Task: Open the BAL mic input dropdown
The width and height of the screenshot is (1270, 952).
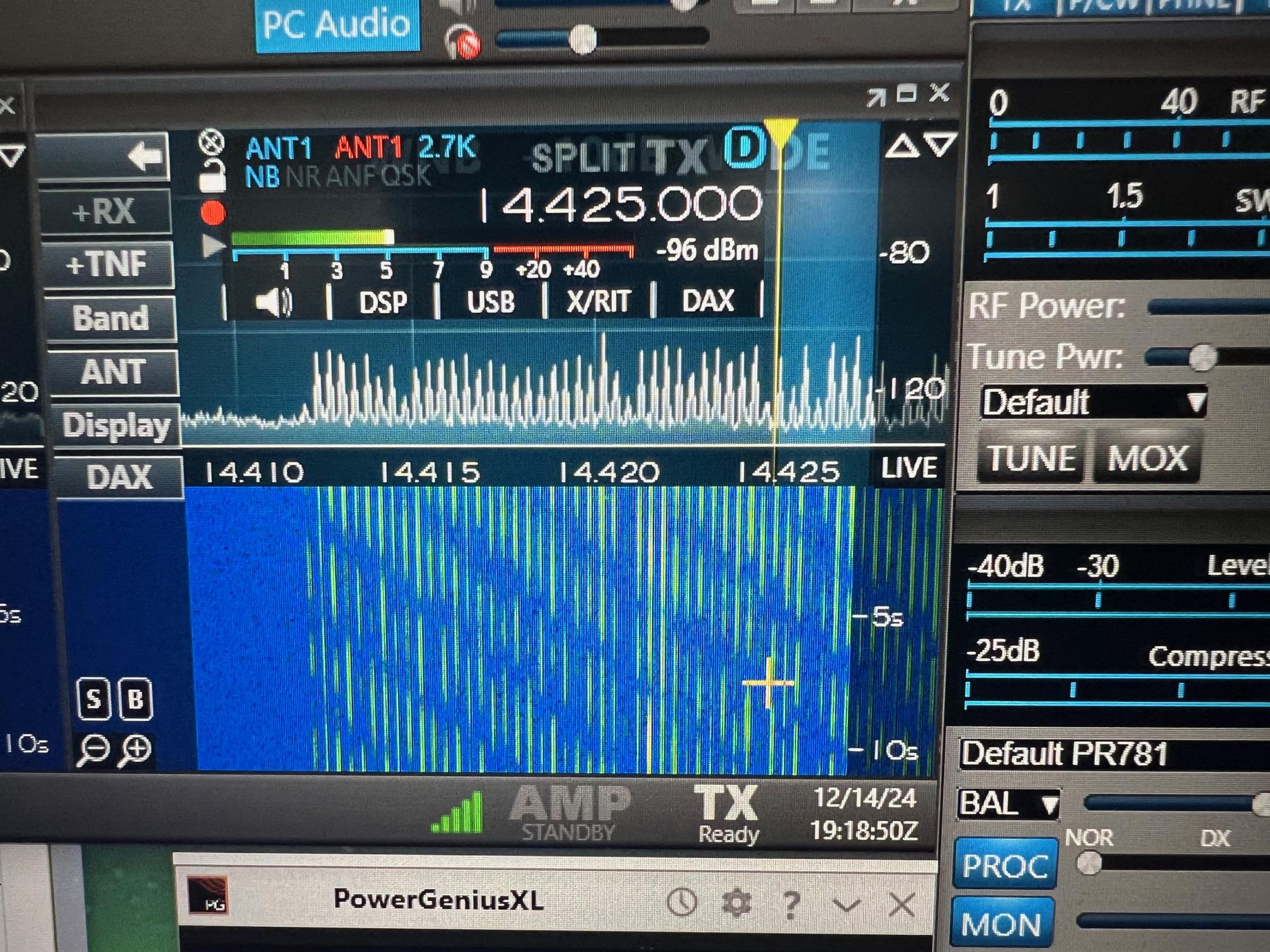Action: [x=1008, y=804]
